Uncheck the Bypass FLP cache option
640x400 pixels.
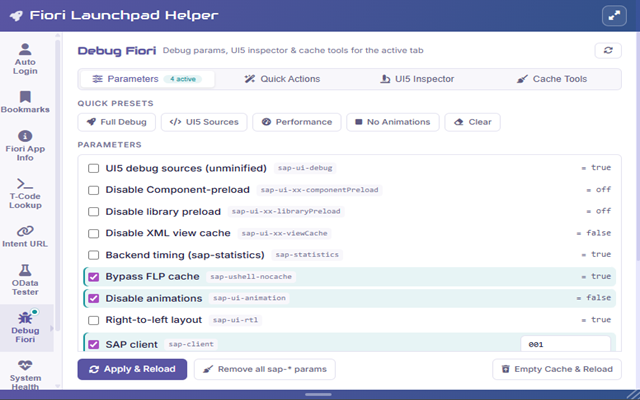[93, 277]
